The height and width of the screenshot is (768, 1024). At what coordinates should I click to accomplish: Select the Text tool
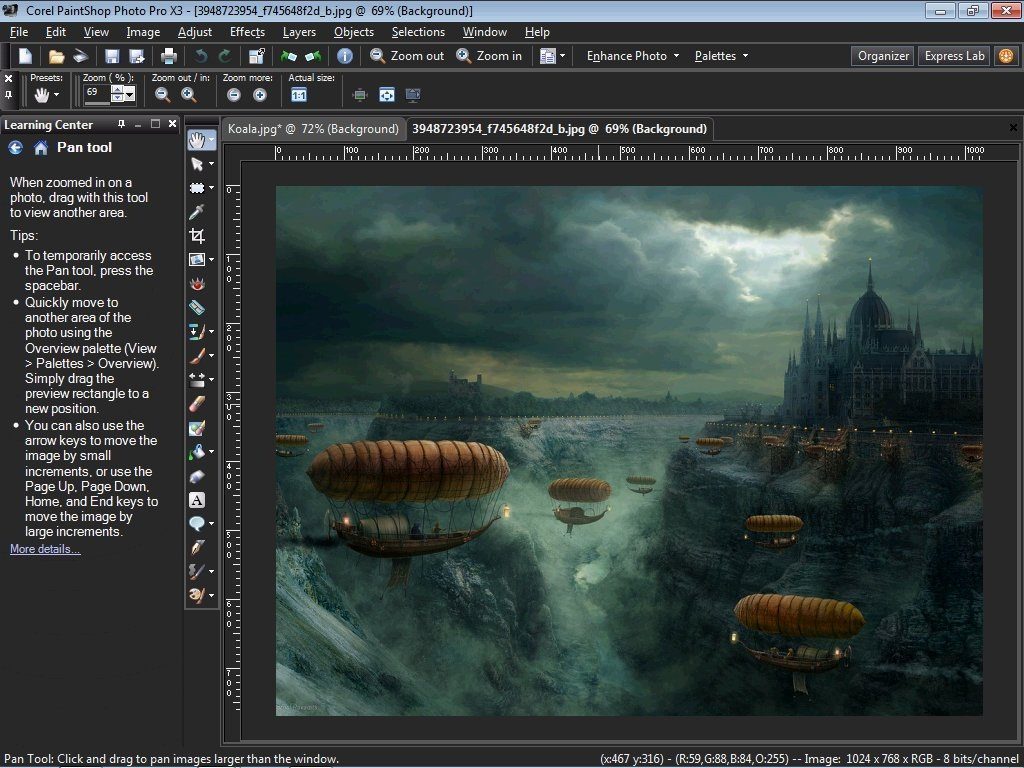click(197, 500)
